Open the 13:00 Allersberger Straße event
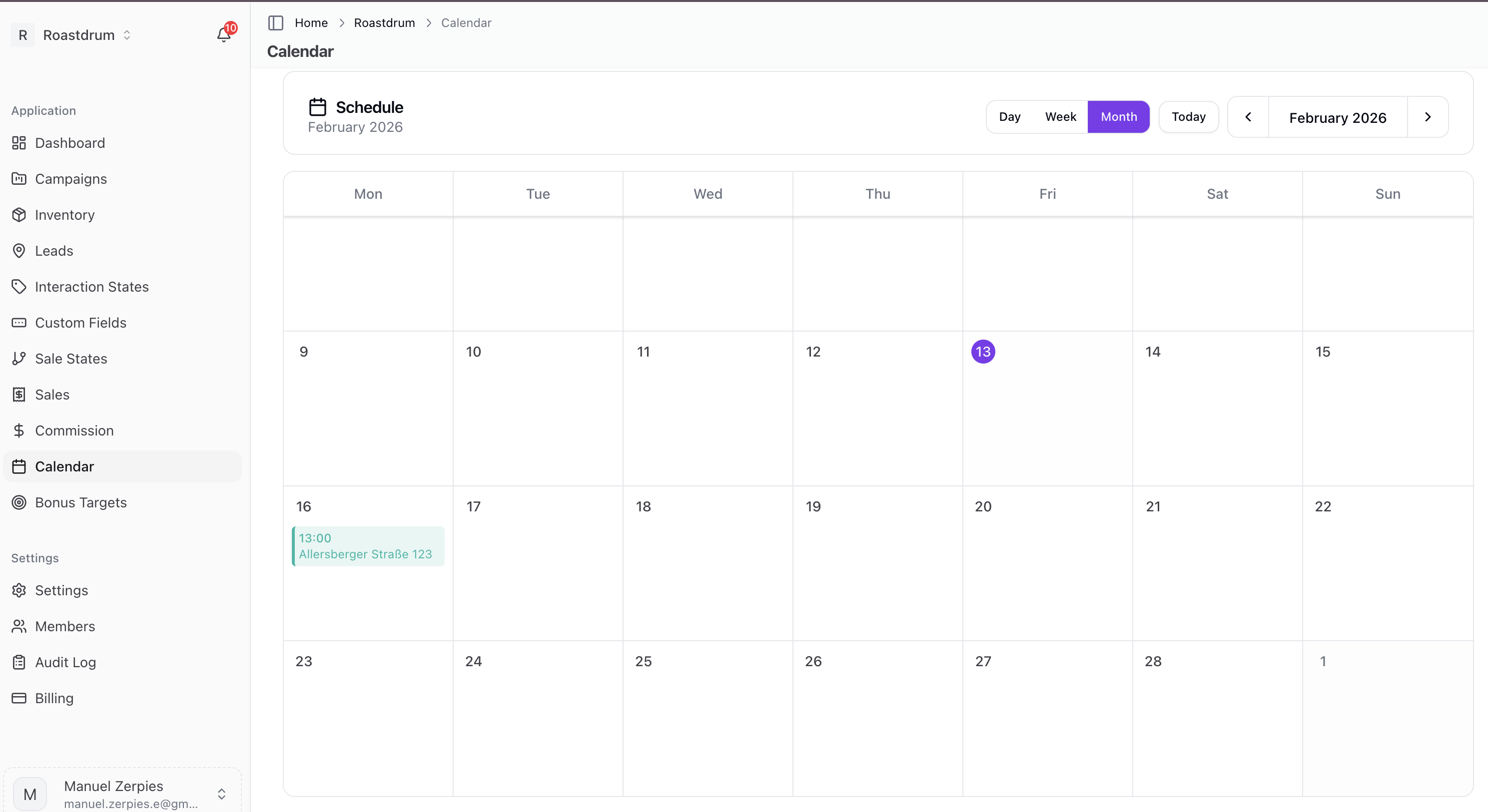Viewport: 1488px width, 812px height. (368, 546)
